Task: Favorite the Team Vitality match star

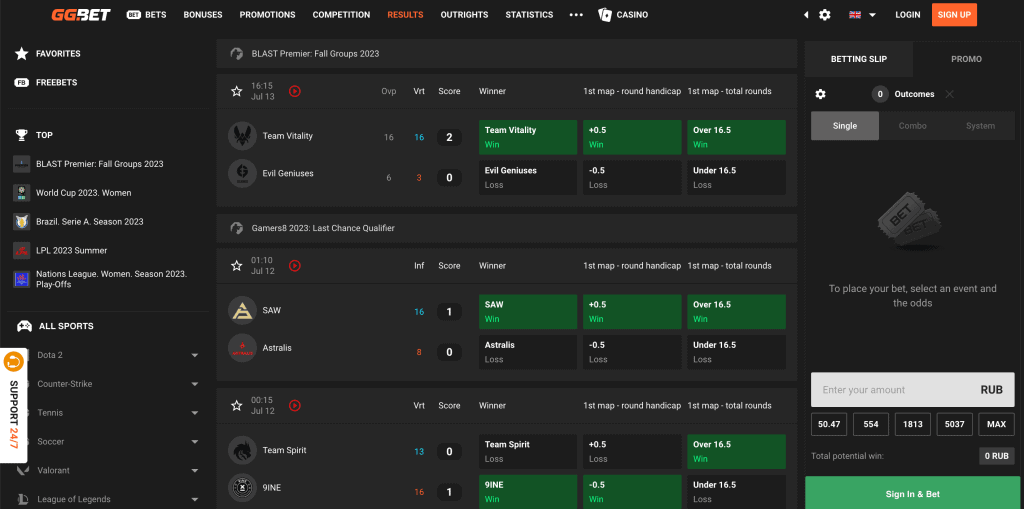Action: [x=236, y=91]
